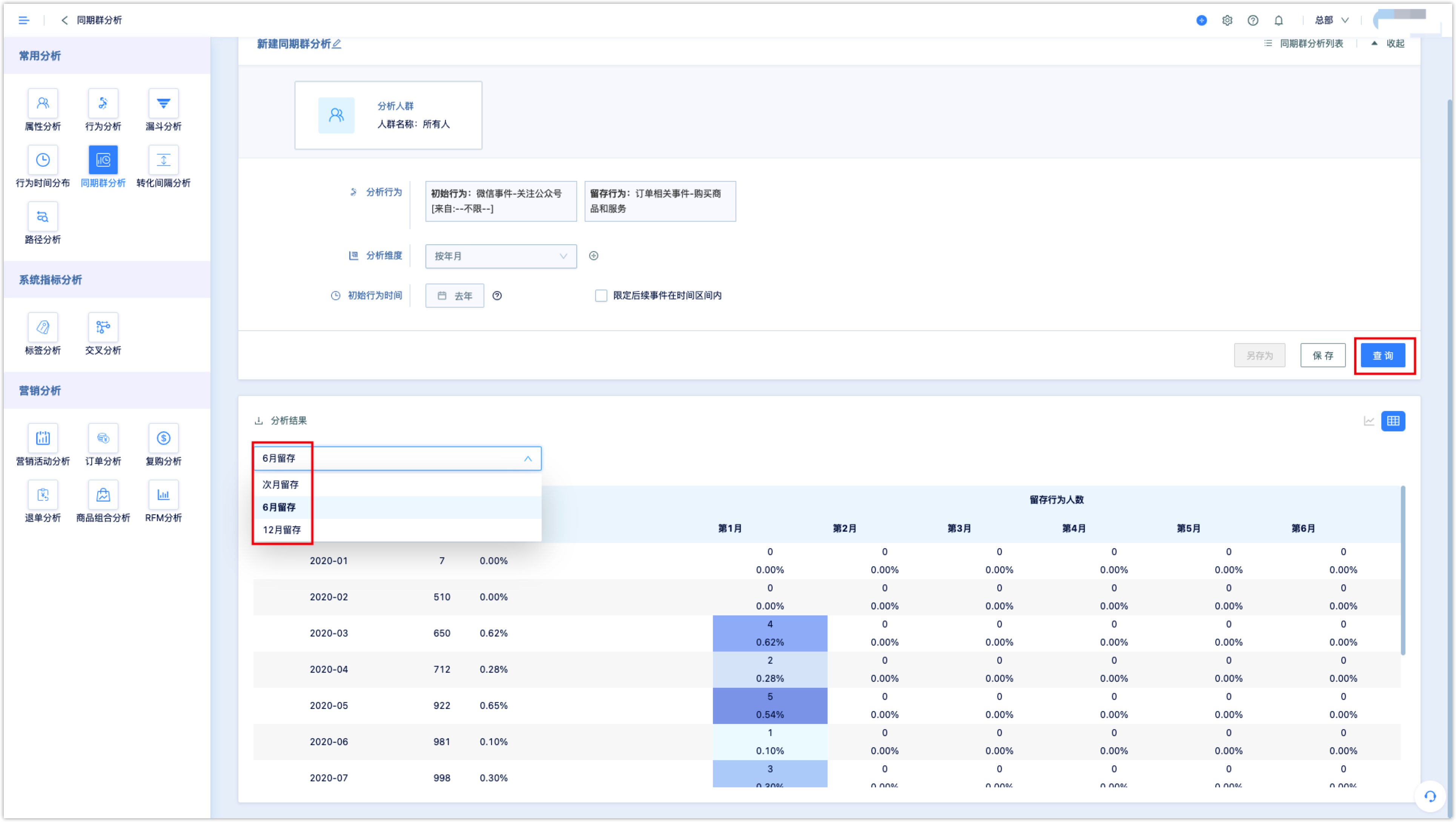Open 行为时间分布 analysis
This screenshot has height=822, width=1456.
pyautogui.click(x=42, y=167)
